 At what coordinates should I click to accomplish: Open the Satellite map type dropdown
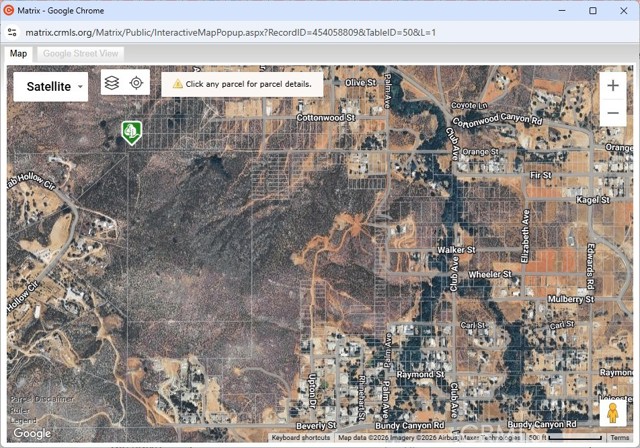tap(51, 86)
